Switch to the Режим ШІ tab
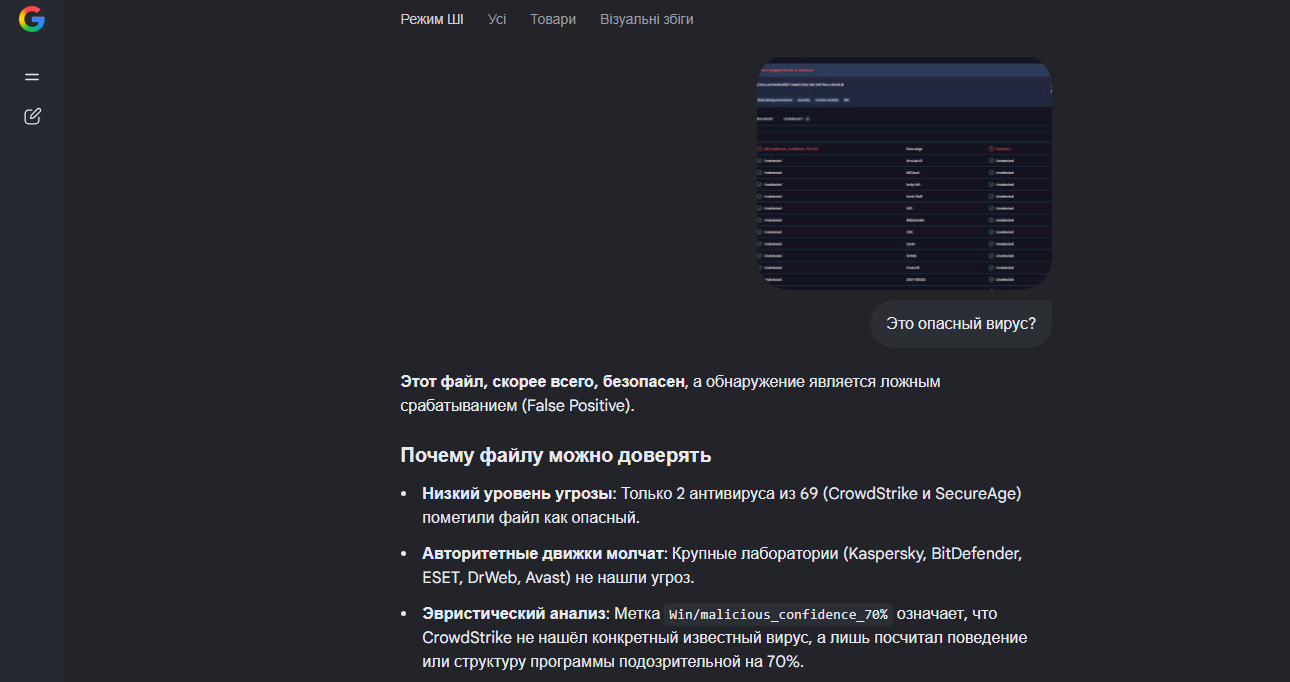The height and width of the screenshot is (682, 1290). point(432,19)
